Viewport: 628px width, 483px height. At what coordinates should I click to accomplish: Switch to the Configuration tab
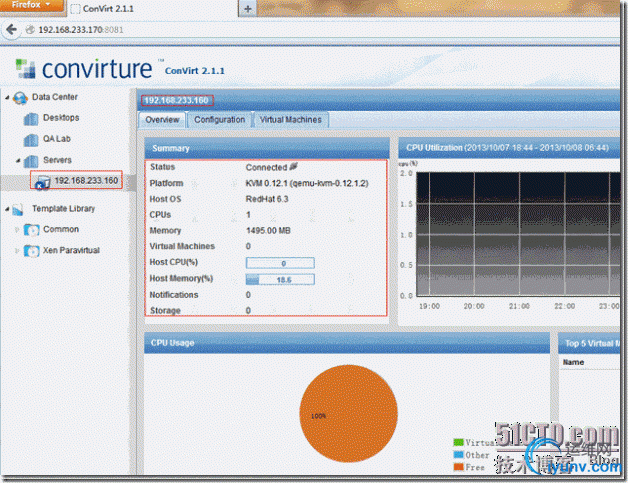[x=219, y=120]
